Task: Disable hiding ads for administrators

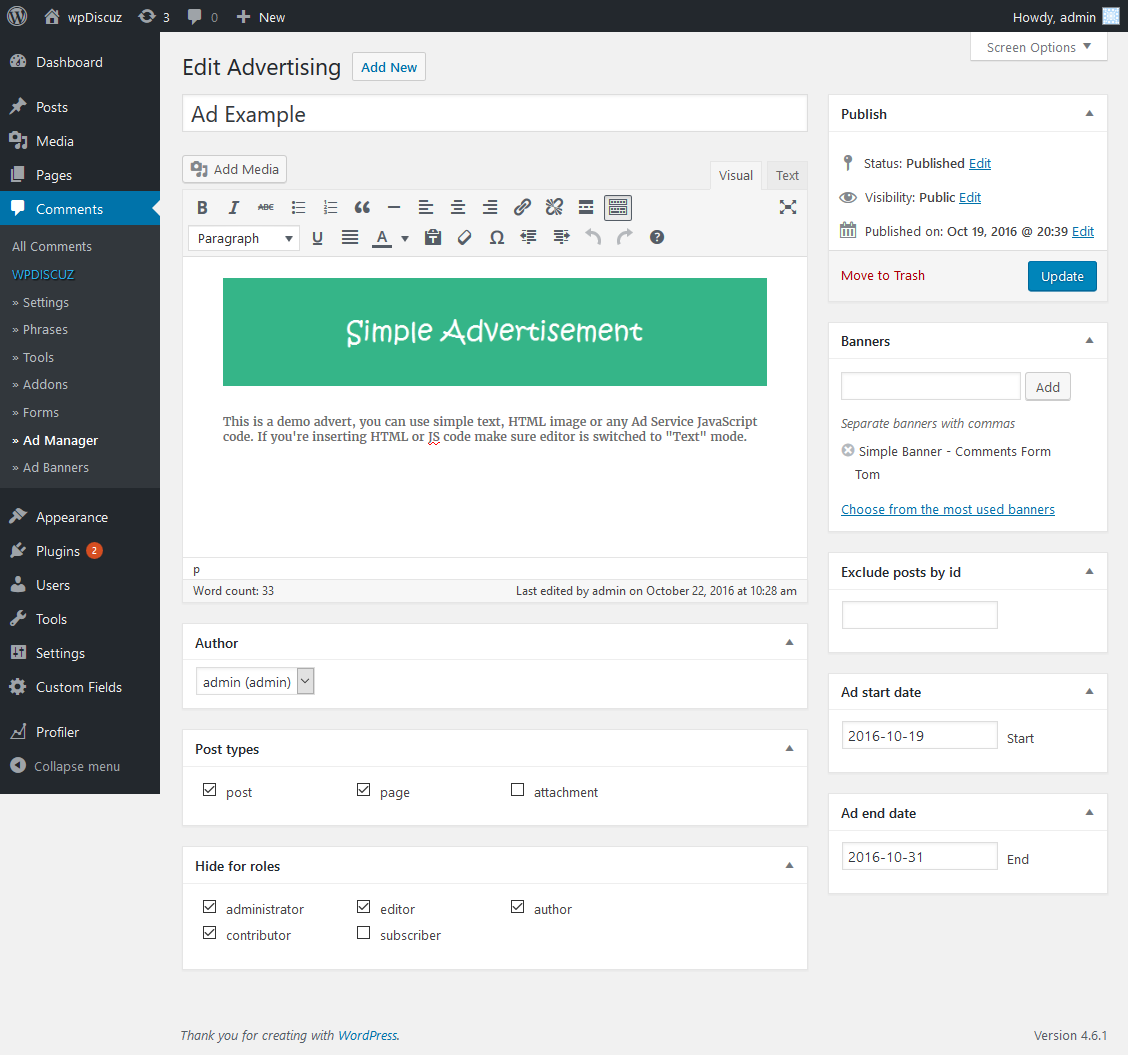Action: coord(209,906)
